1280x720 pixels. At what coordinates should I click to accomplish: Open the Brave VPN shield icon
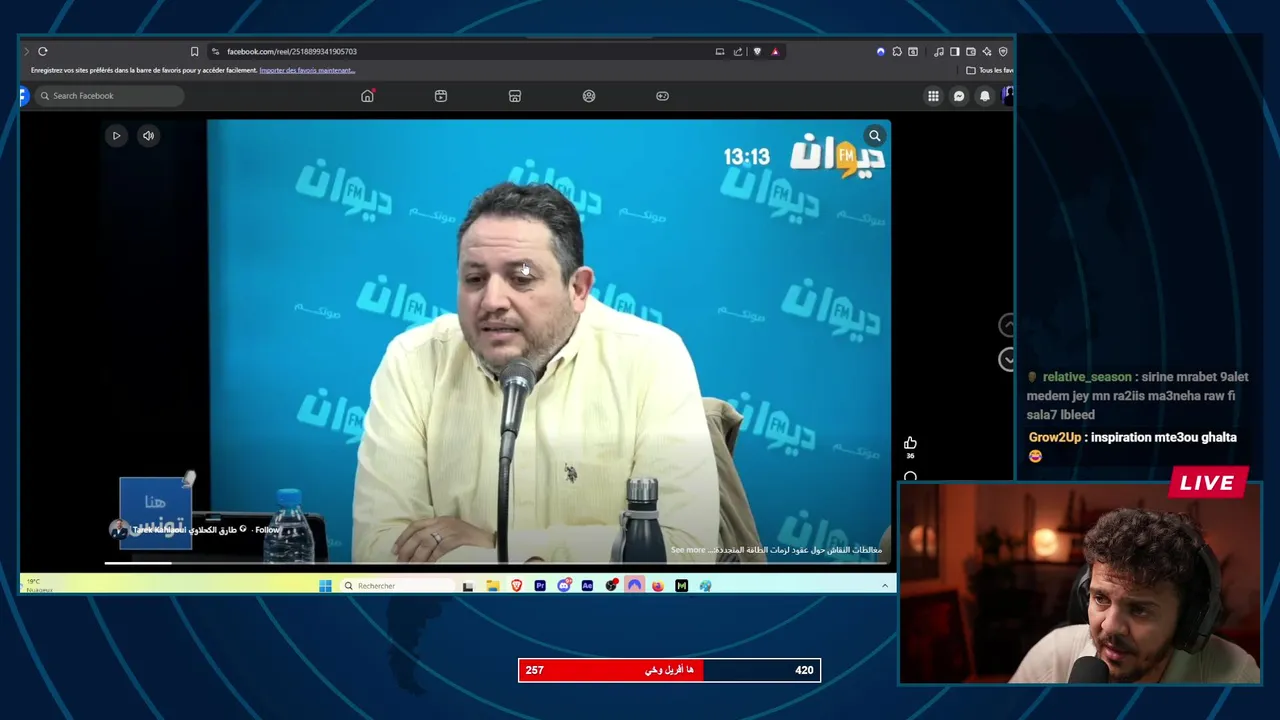point(1003,51)
